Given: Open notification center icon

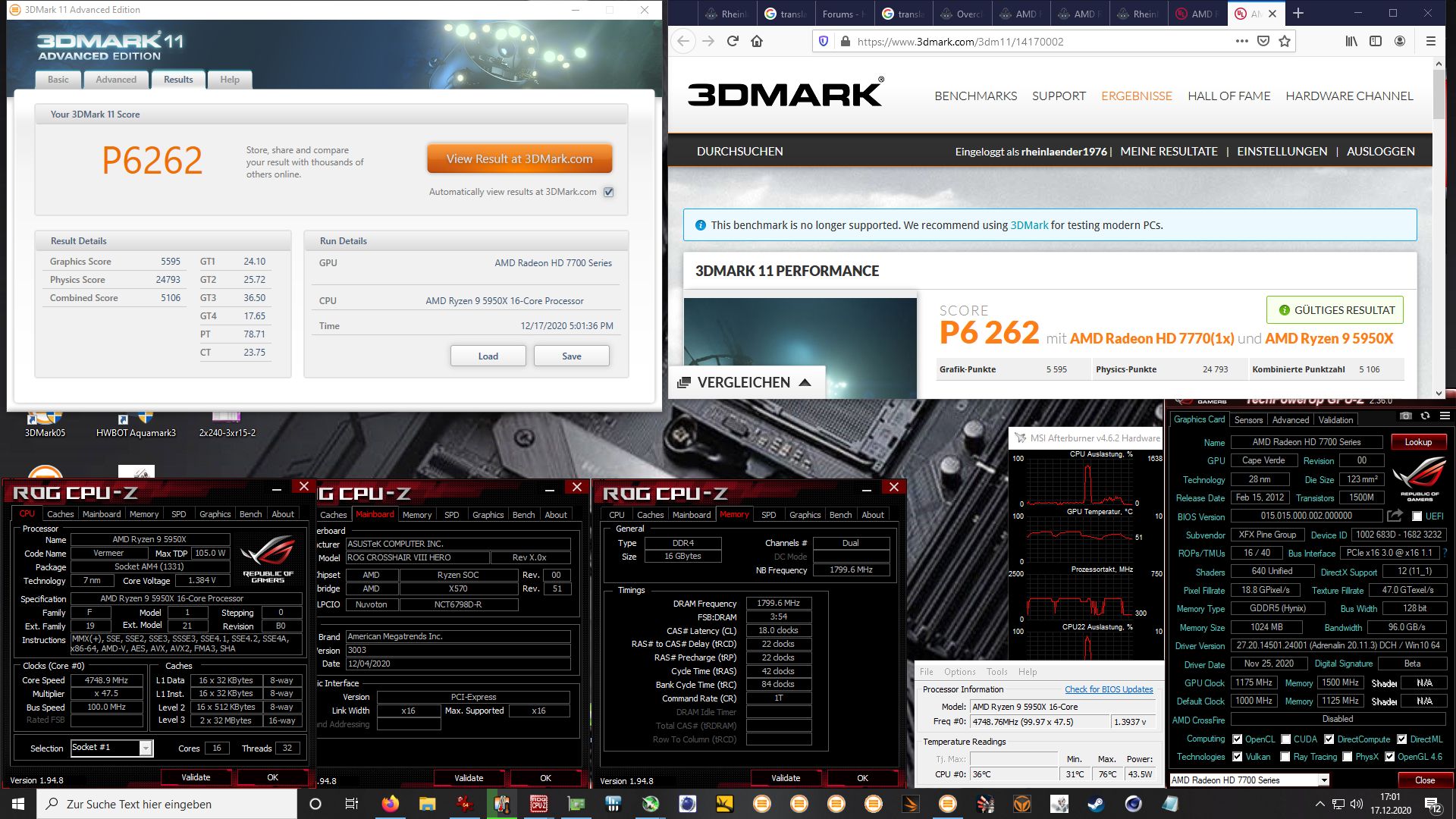Looking at the screenshot, I should click(x=1433, y=804).
